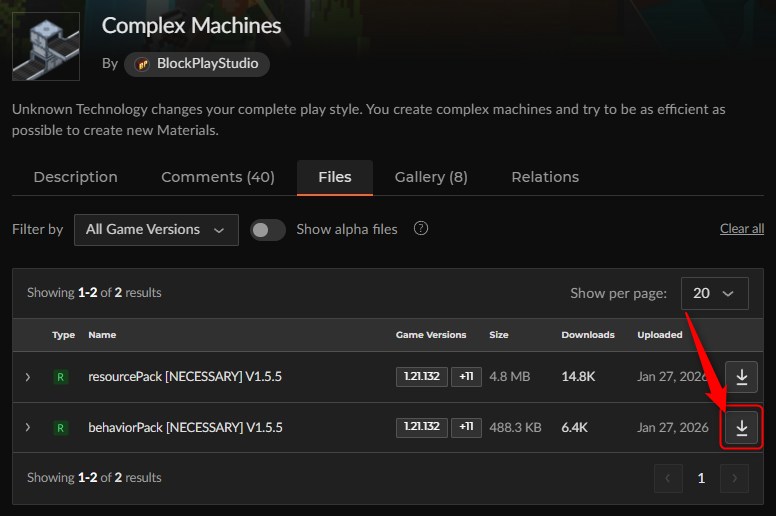Click the BlockPlayStudio author avatar icon
776x516 pixels.
pos(142,64)
